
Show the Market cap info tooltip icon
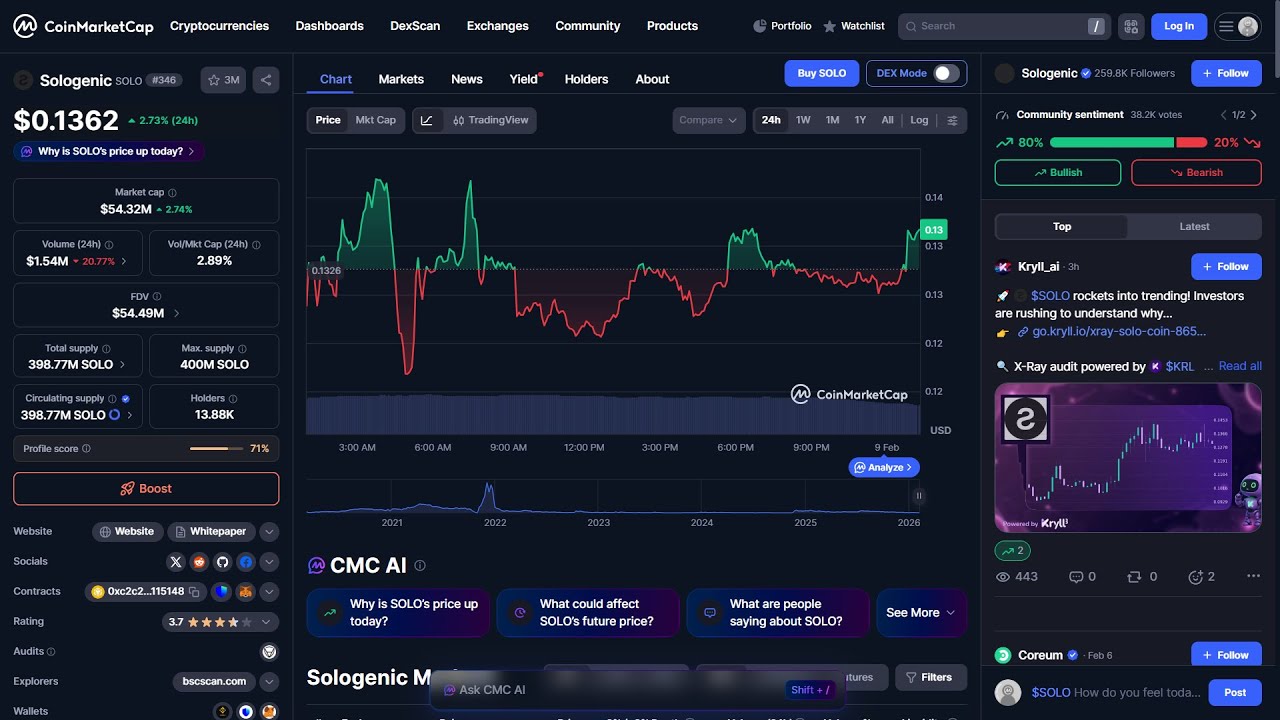pyautogui.click(x=172, y=192)
